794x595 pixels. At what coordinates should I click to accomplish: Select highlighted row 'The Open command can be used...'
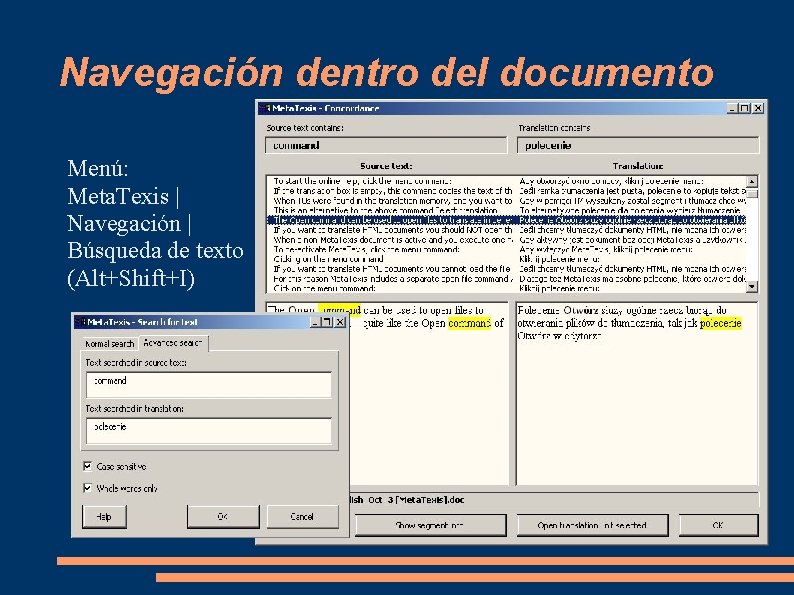click(x=506, y=220)
